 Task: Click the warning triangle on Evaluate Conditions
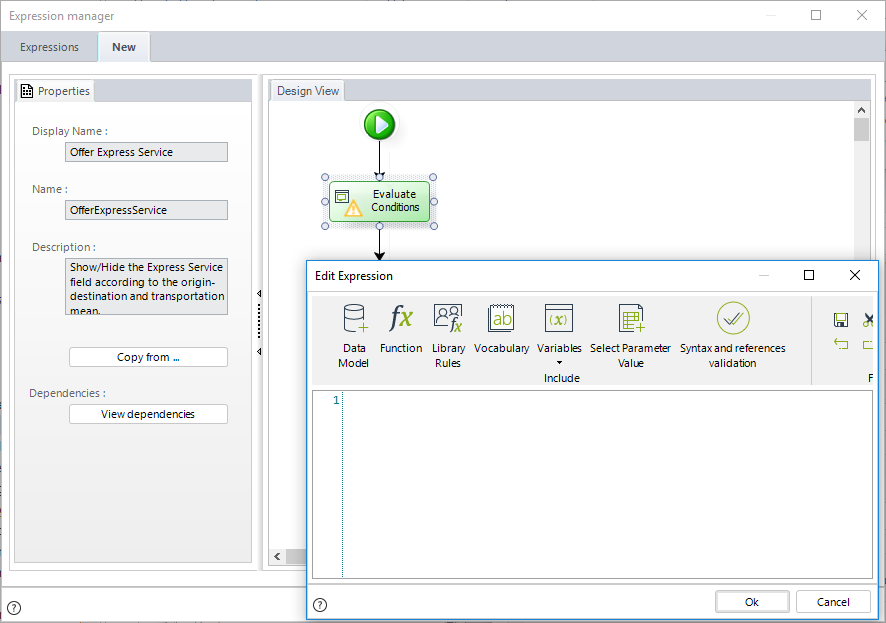(353, 209)
